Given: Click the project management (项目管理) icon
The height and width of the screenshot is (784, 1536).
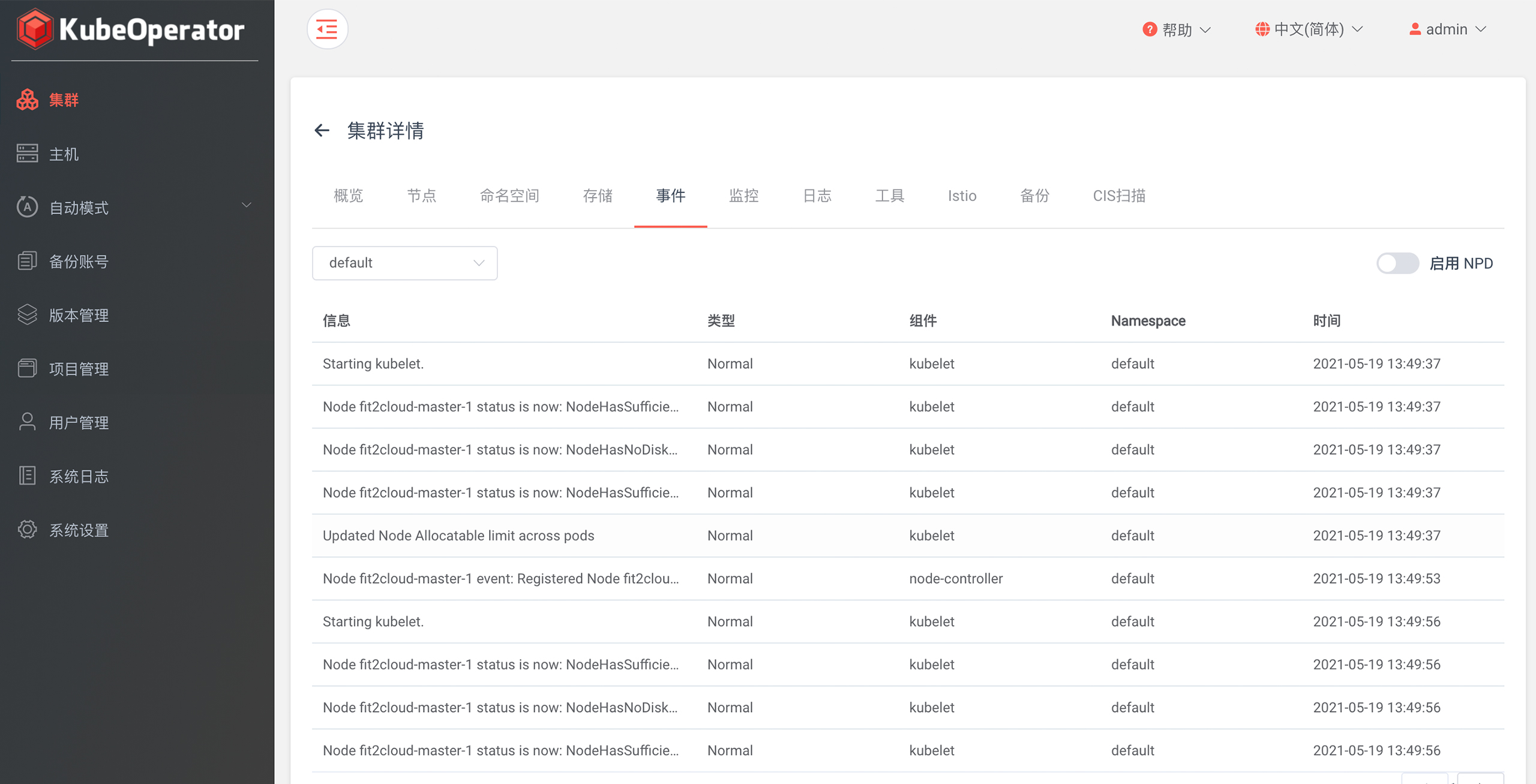Looking at the screenshot, I should pyautogui.click(x=27, y=368).
